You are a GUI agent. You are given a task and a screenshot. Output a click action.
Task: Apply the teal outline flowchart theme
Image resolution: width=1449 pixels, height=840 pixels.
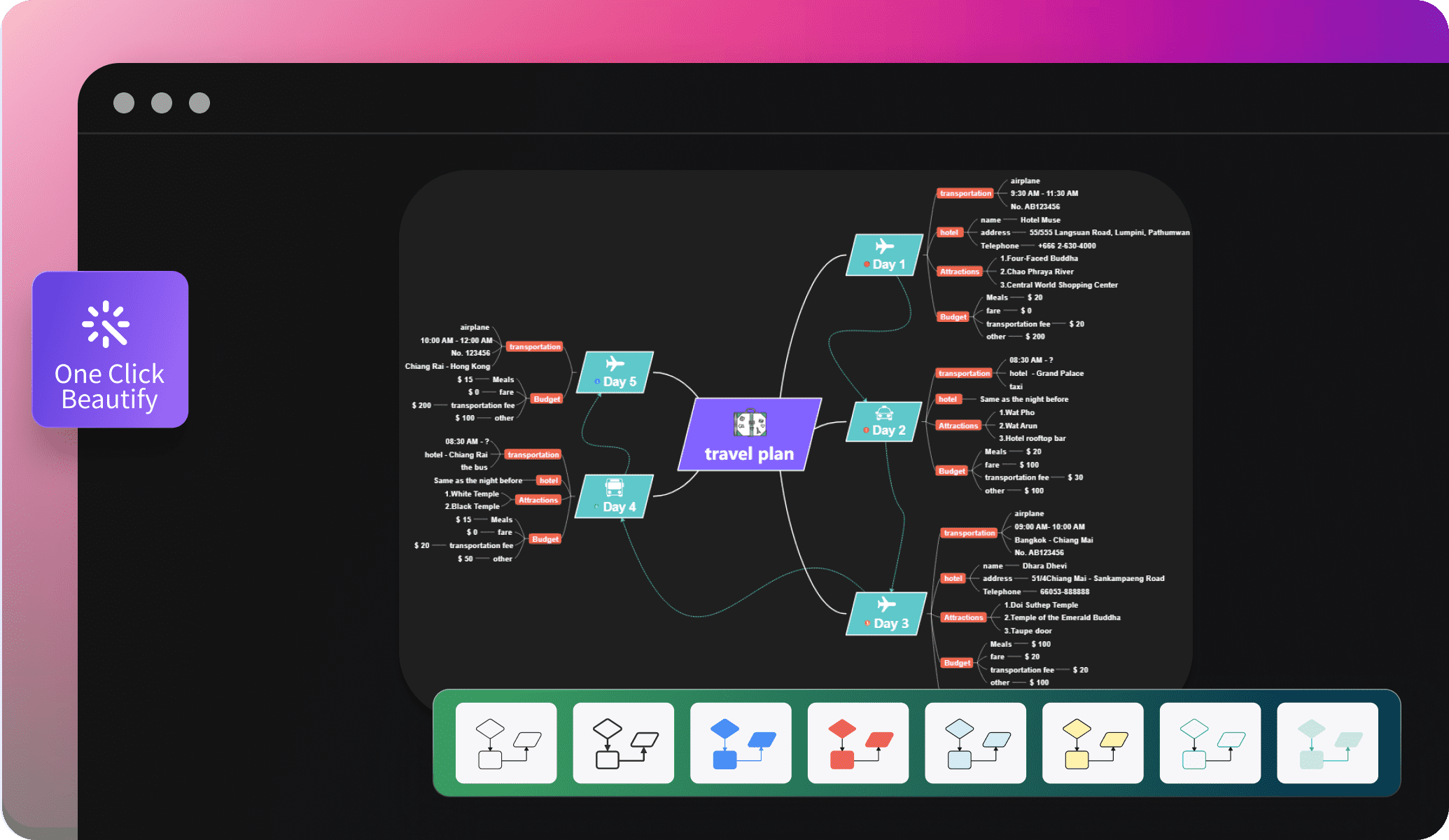click(1210, 743)
